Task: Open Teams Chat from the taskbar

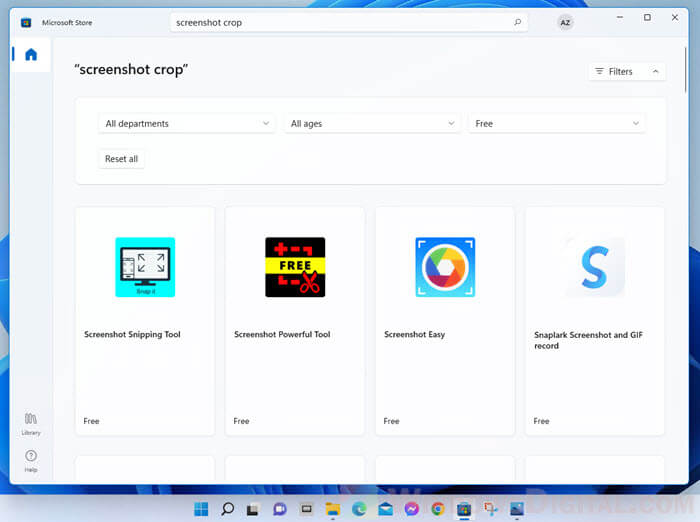Action: pyautogui.click(x=279, y=509)
